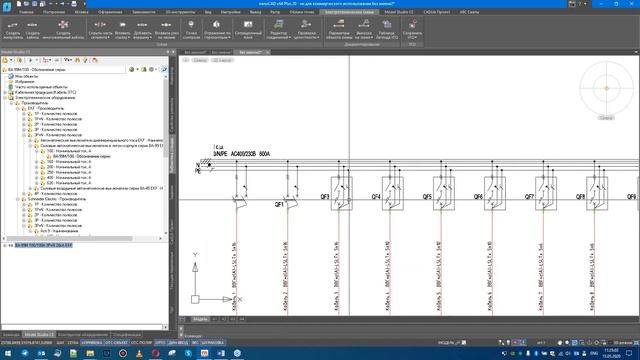Click the first folder icon in Model Studio panel toolbar
This screenshot has width=640, height=360.
pos(5,60)
